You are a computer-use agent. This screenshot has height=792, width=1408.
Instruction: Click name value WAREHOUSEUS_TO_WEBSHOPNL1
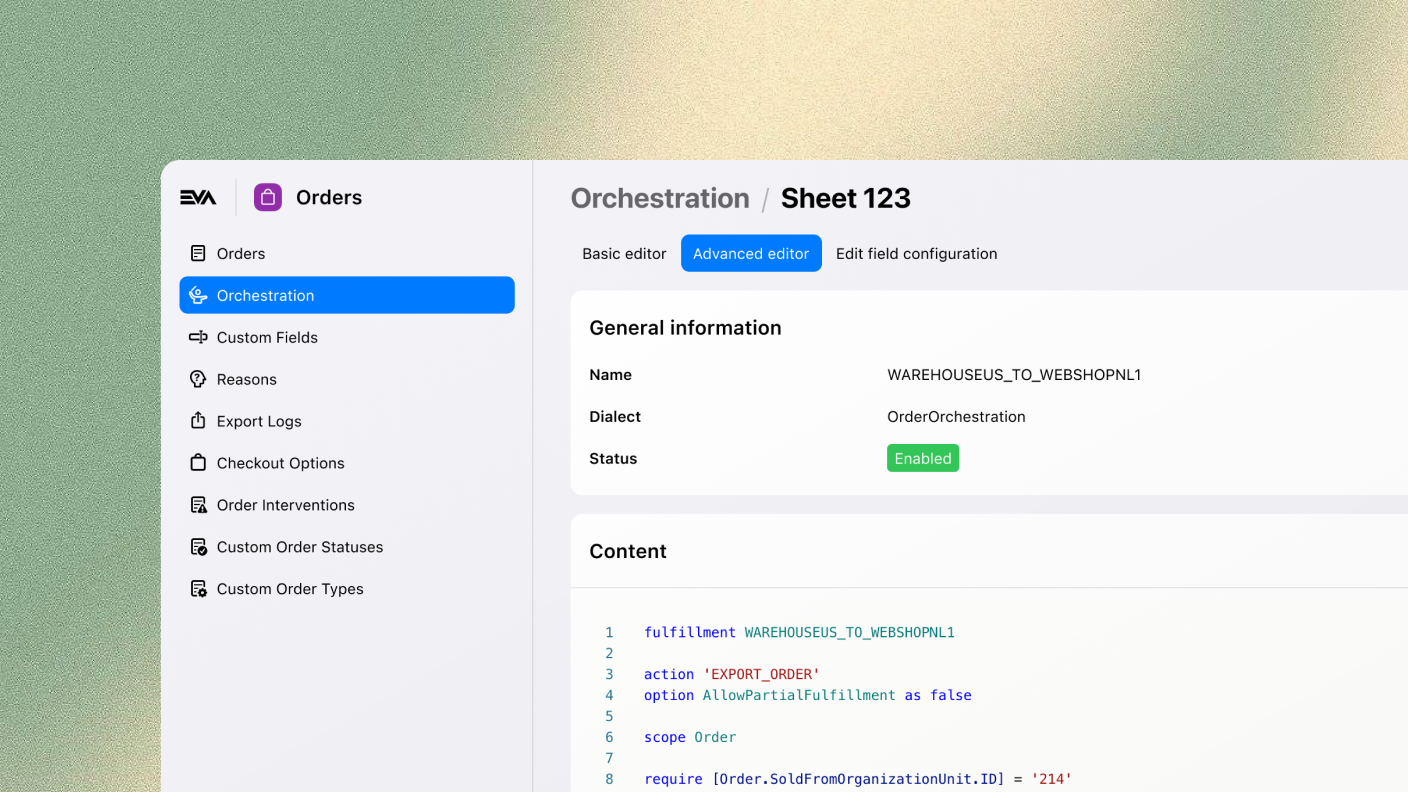pos(1014,375)
